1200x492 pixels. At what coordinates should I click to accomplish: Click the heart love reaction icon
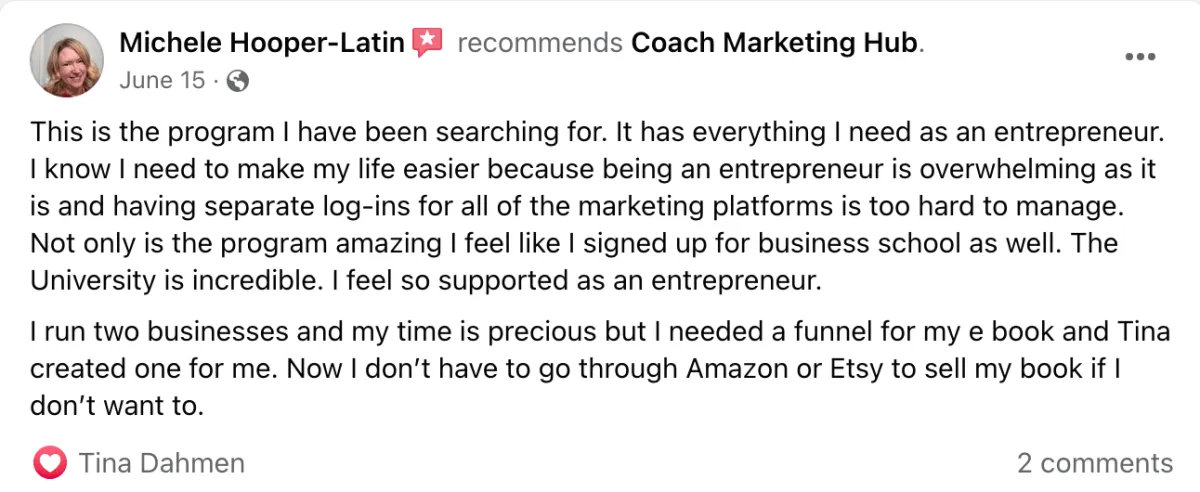click(49, 463)
